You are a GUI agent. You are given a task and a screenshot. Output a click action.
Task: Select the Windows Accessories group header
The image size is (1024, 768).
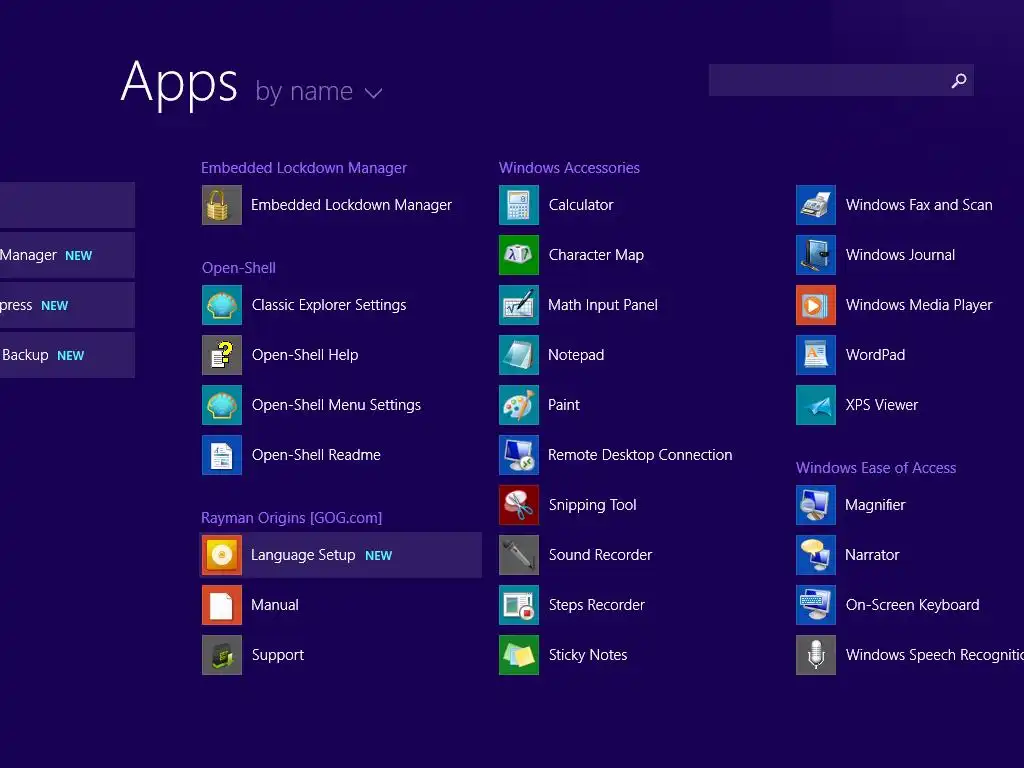point(569,168)
